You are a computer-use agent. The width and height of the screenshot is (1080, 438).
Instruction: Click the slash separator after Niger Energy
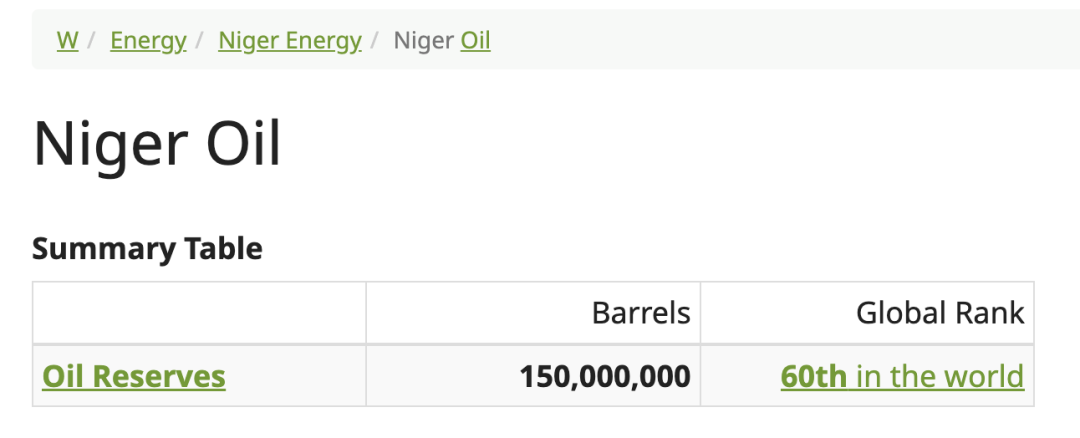tap(375, 41)
